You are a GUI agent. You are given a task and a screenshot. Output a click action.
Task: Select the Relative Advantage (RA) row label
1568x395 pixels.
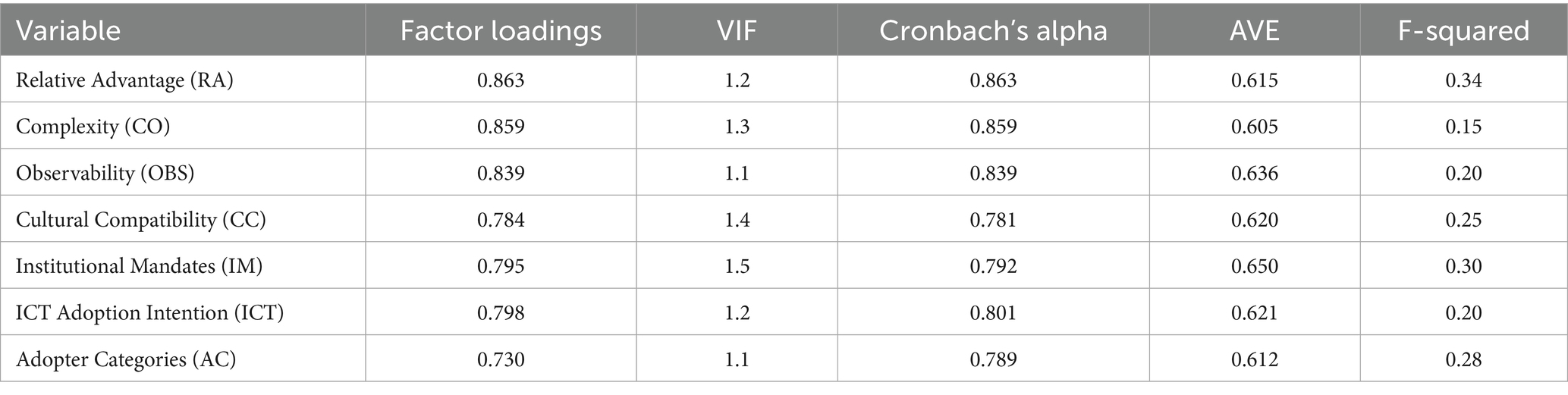click(124, 80)
